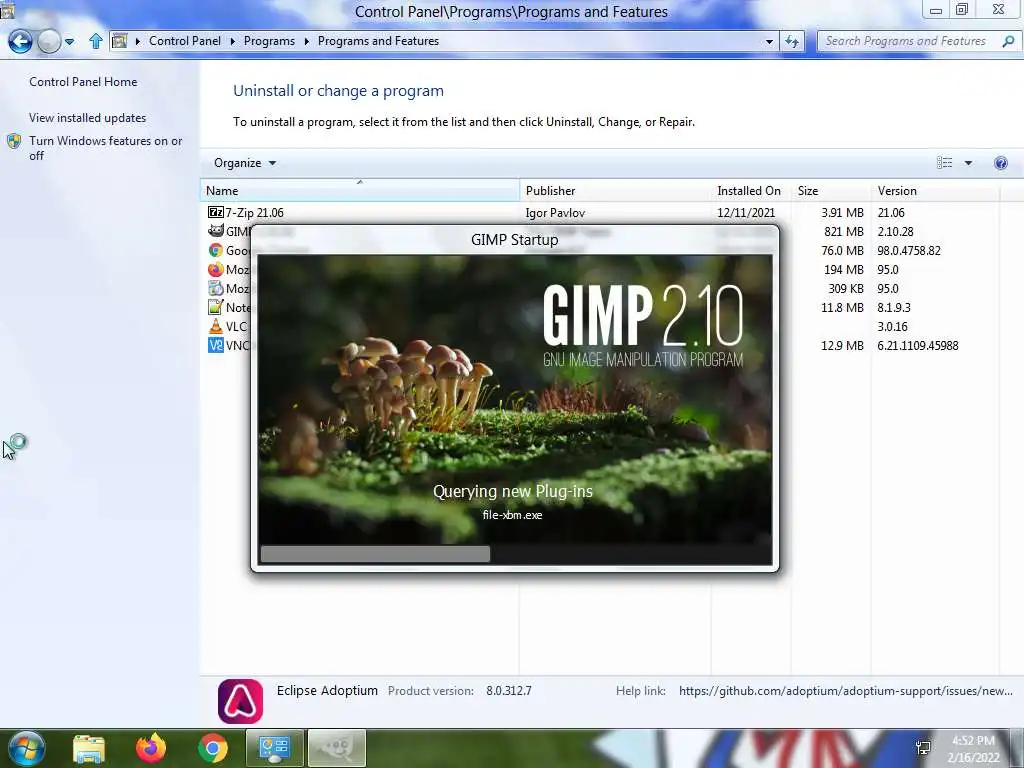Screen dimensions: 1024x768
Task: Click installed date 12/11/2021
Action: [x=746, y=212]
